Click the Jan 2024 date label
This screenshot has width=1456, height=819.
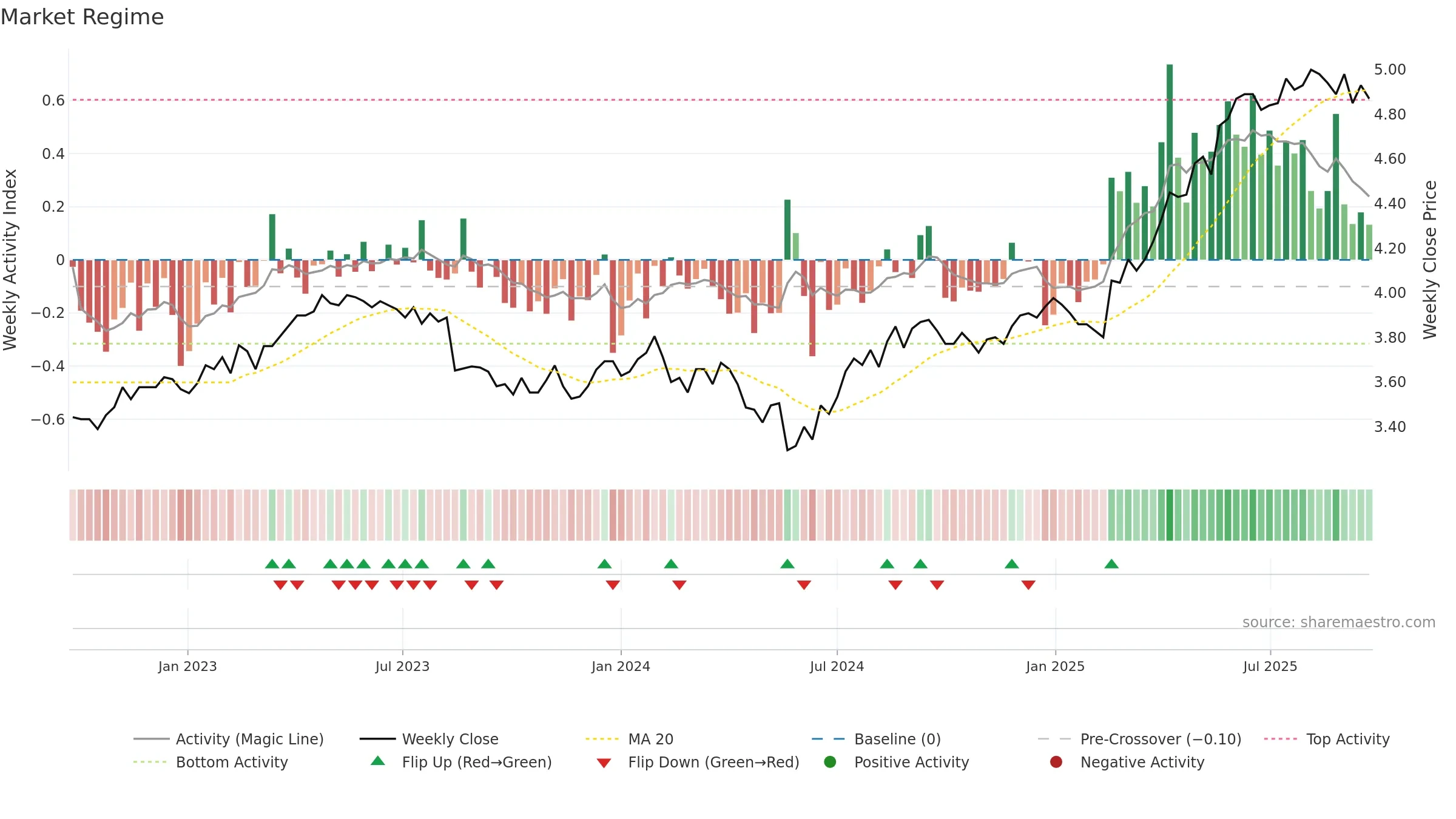pyautogui.click(x=621, y=666)
